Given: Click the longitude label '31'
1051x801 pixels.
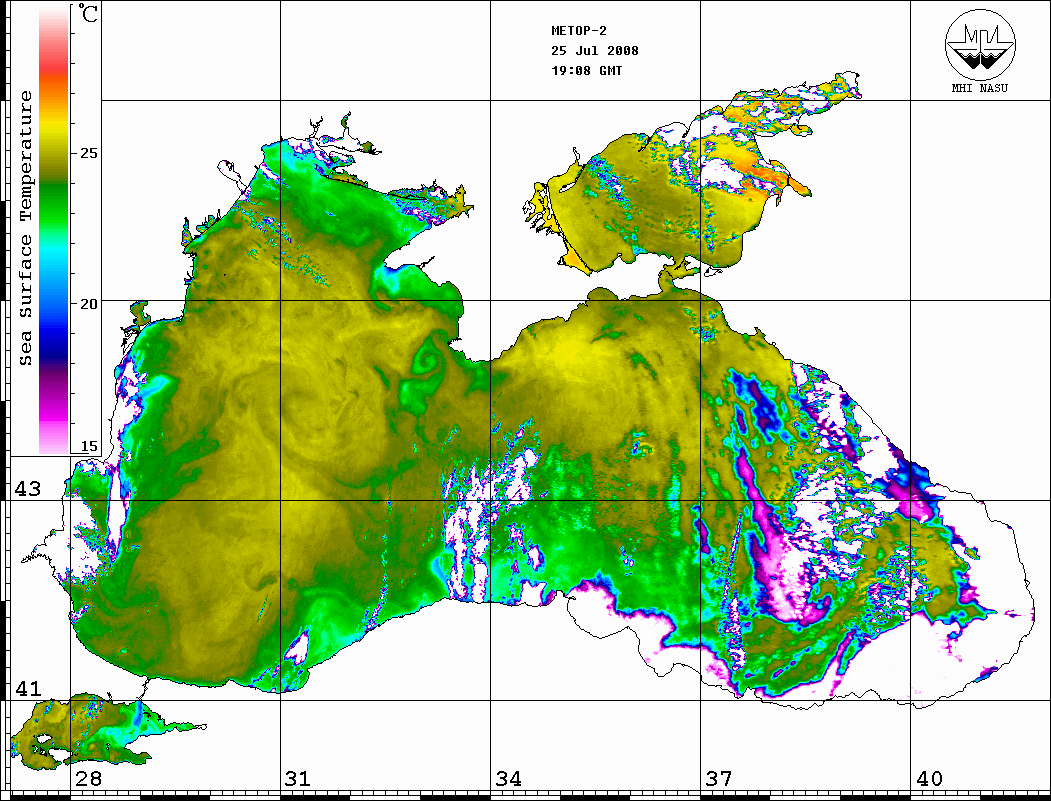Looking at the screenshot, I should coord(298,779).
